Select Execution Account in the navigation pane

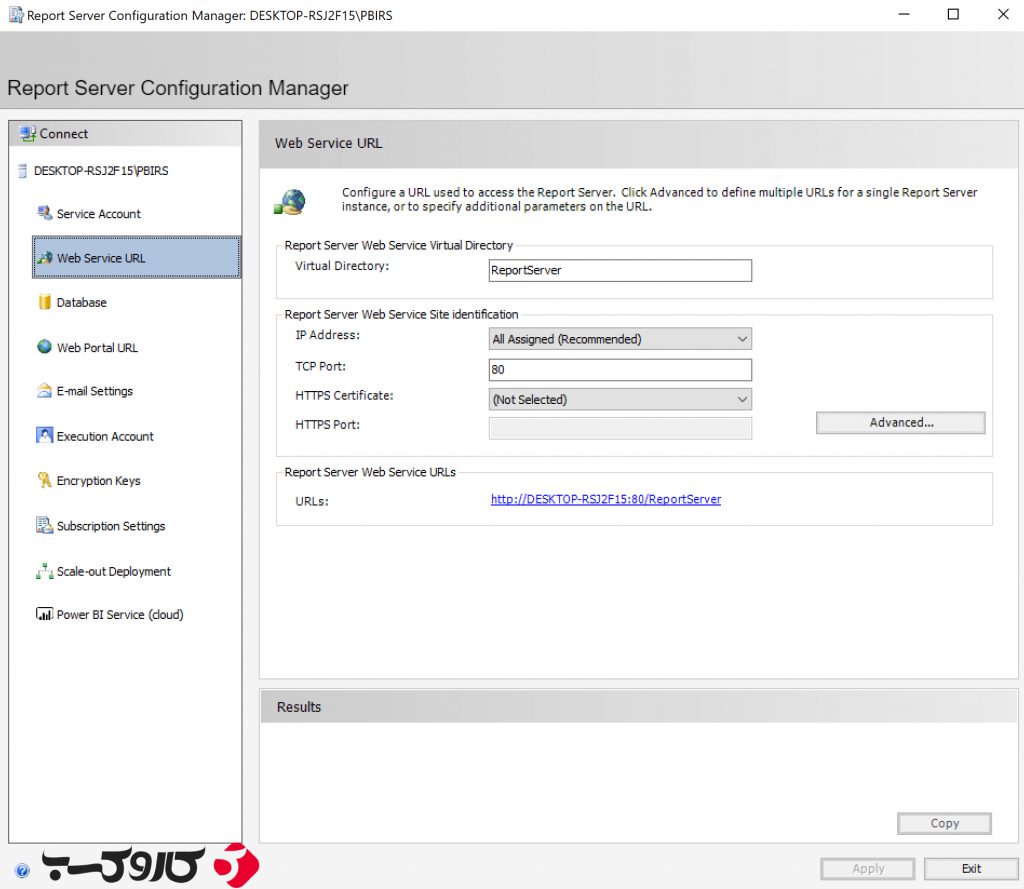(103, 436)
